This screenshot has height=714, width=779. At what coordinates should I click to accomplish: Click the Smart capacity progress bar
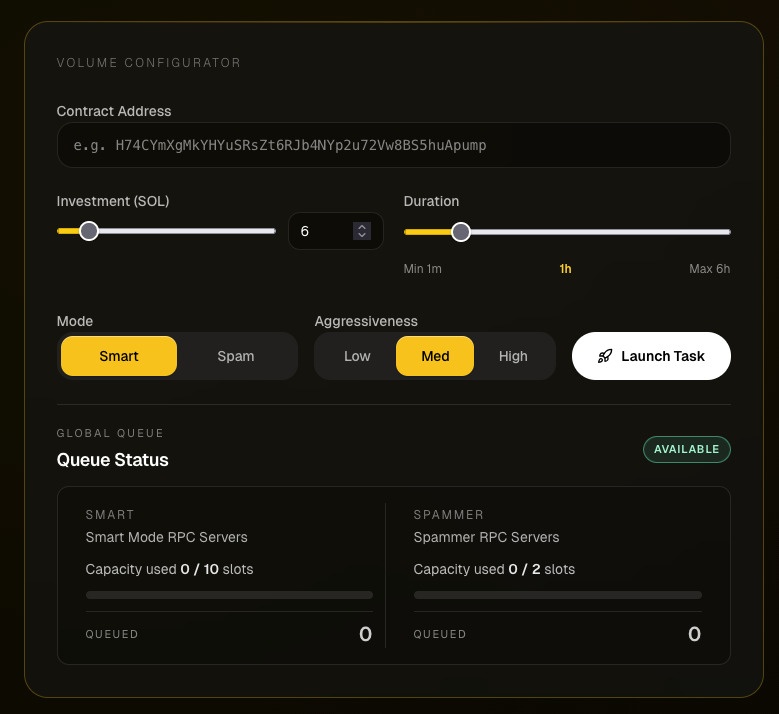click(x=229, y=595)
